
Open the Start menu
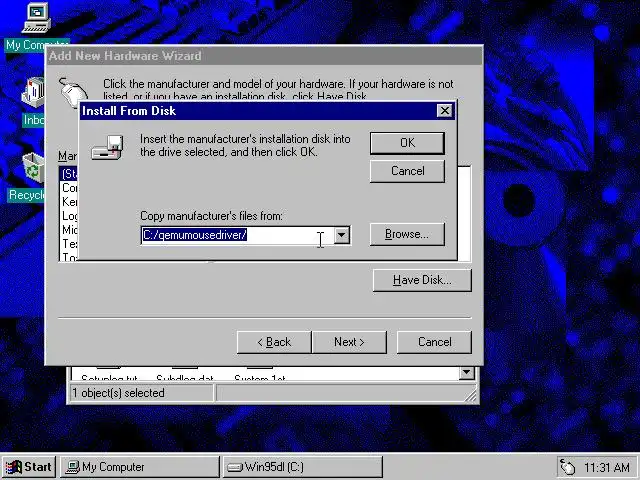pyautogui.click(x=29, y=467)
